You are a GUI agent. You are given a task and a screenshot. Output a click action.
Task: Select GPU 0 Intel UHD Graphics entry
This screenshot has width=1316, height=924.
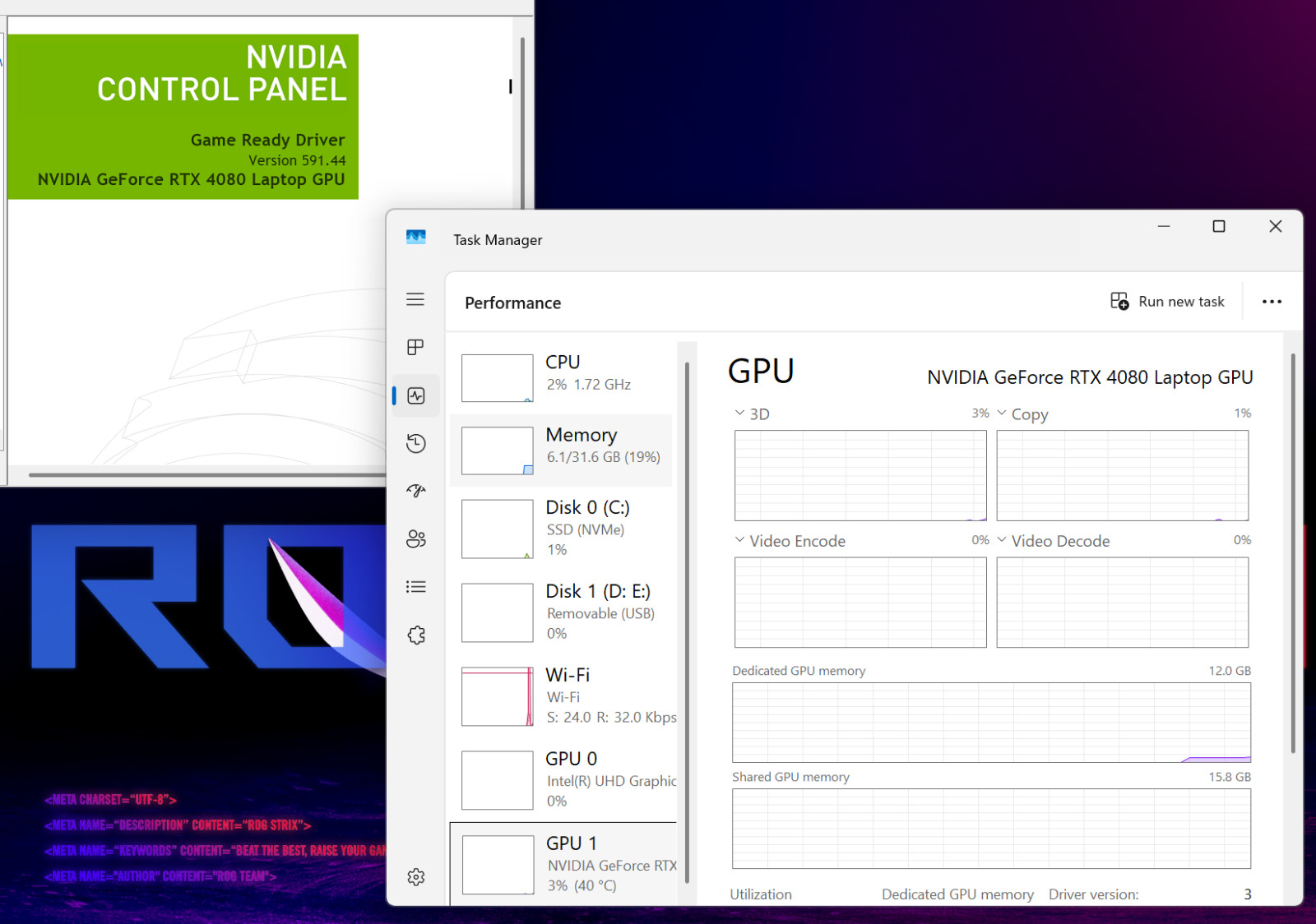click(x=563, y=780)
